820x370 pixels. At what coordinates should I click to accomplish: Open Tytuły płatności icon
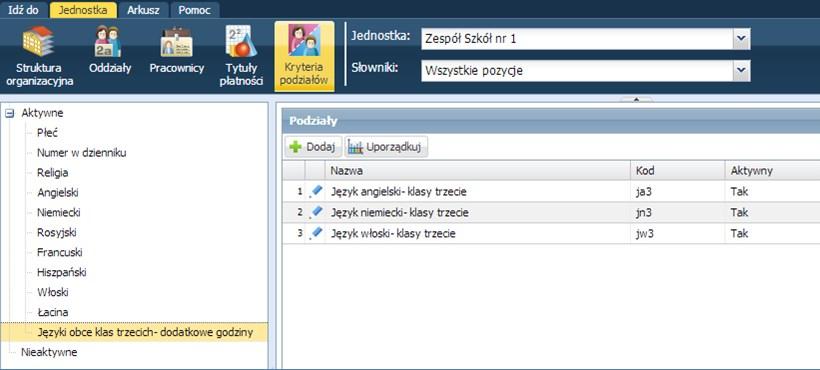pos(241,42)
